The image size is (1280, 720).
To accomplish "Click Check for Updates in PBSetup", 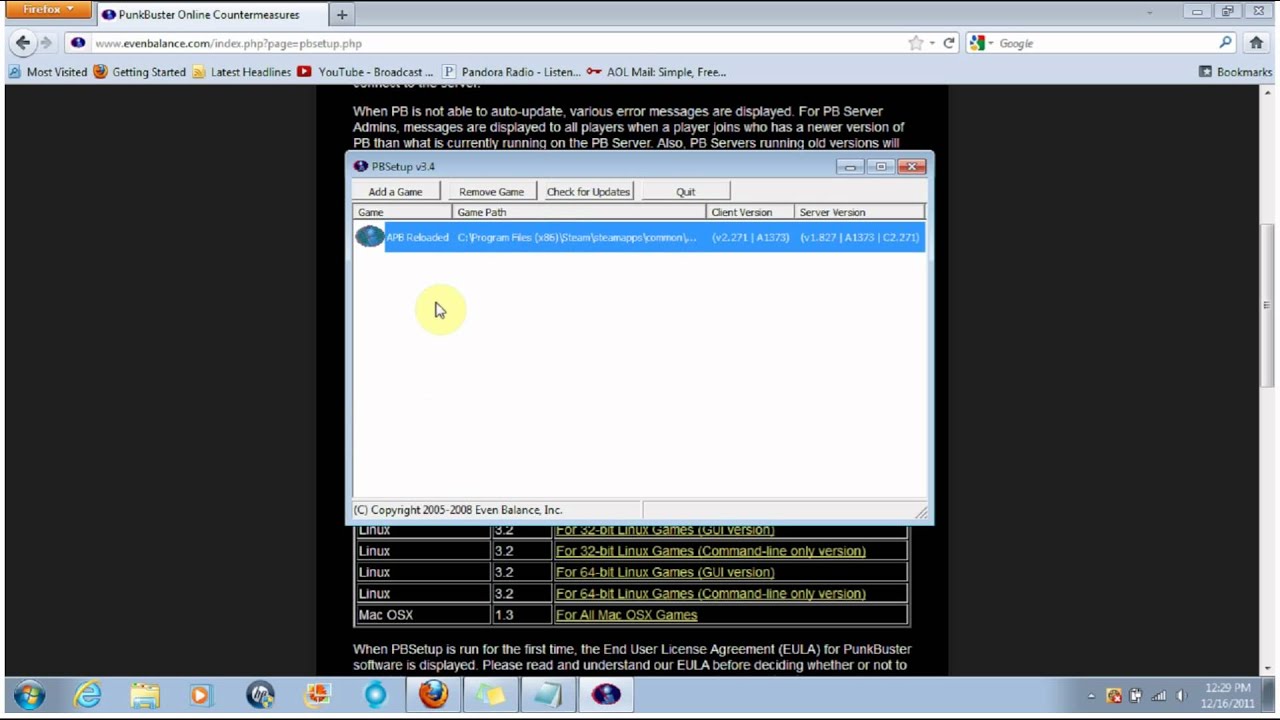I will [x=588, y=191].
